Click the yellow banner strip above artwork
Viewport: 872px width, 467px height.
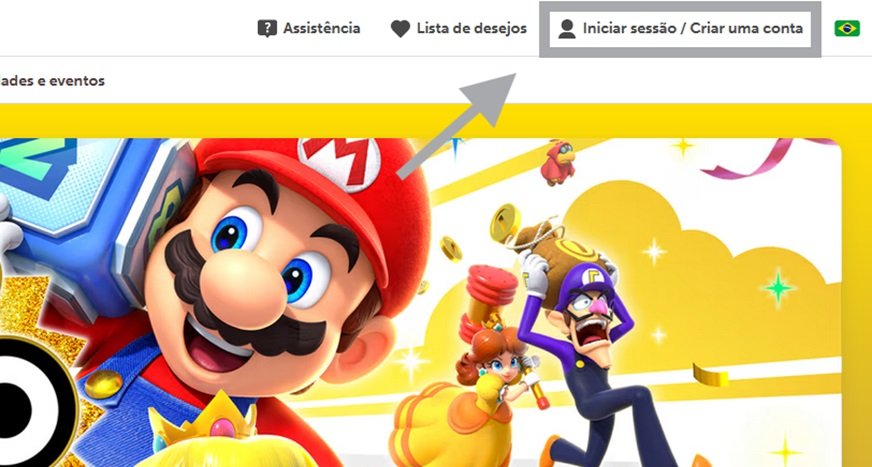pos(436,121)
